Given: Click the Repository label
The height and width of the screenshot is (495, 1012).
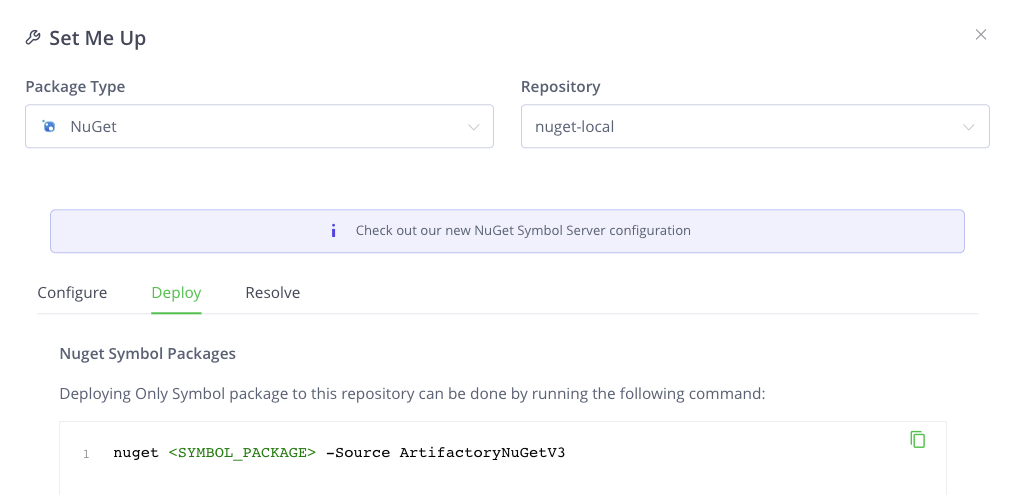Looking at the screenshot, I should [x=561, y=86].
